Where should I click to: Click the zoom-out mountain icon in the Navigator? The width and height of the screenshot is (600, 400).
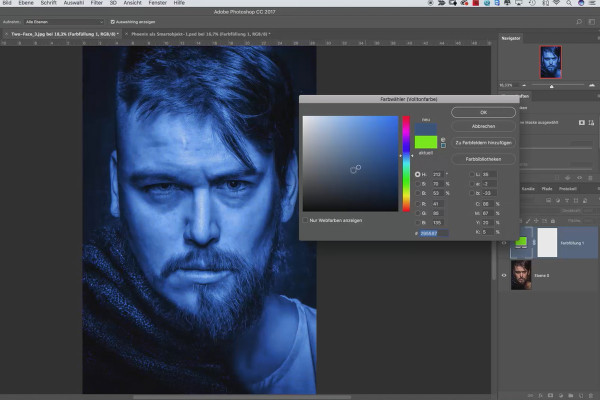pyautogui.click(x=524, y=85)
